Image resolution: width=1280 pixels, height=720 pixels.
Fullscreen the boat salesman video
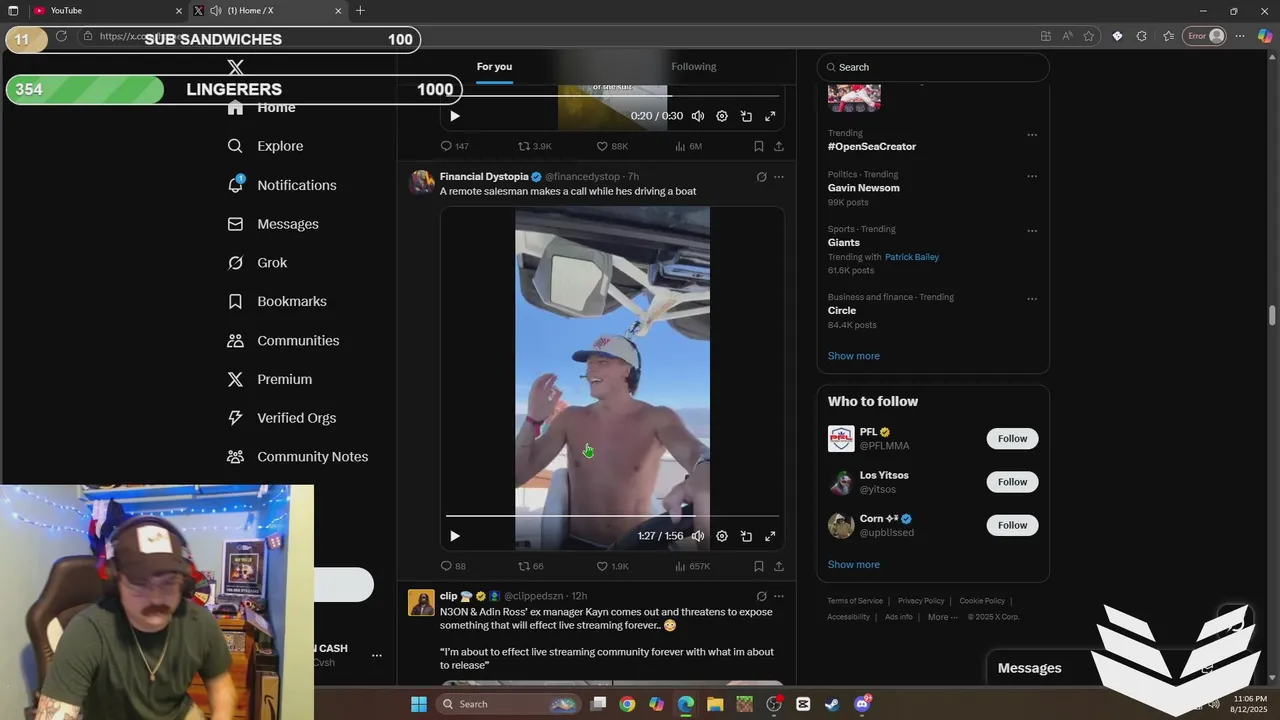point(770,536)
